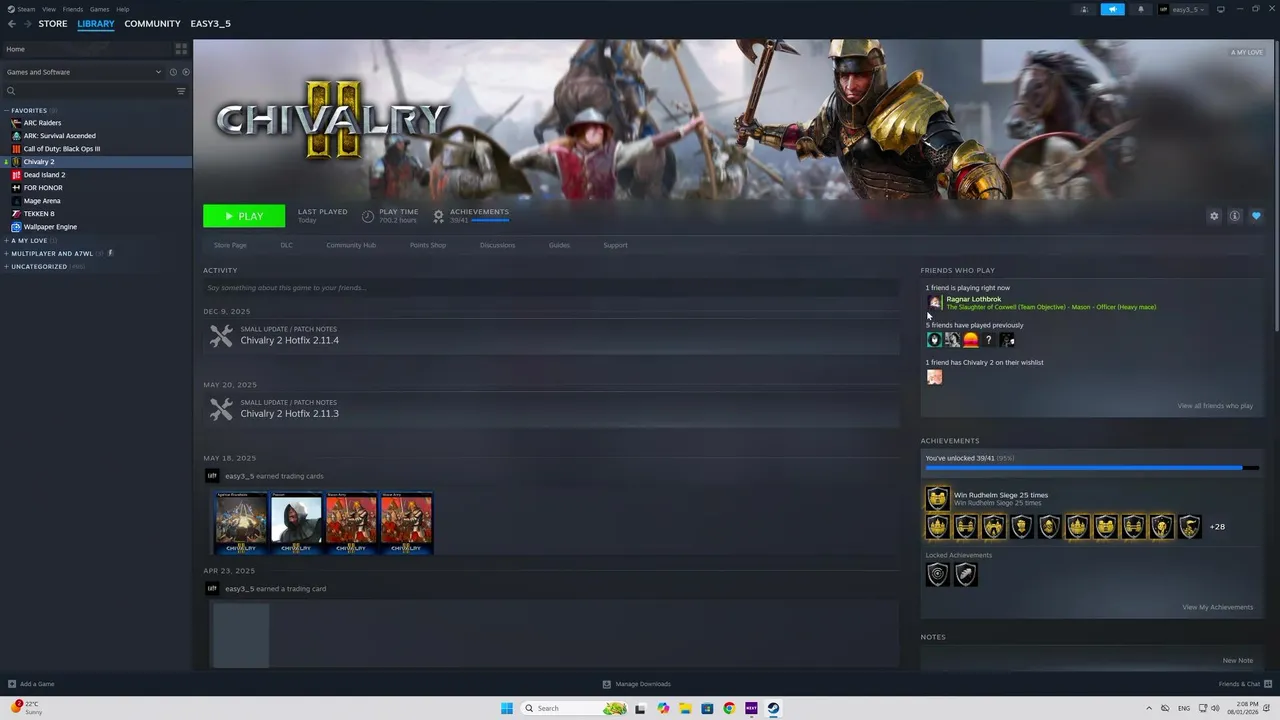1280x720 pixels.
Task: Open Discussions link
Action: [x=497, y=245]
